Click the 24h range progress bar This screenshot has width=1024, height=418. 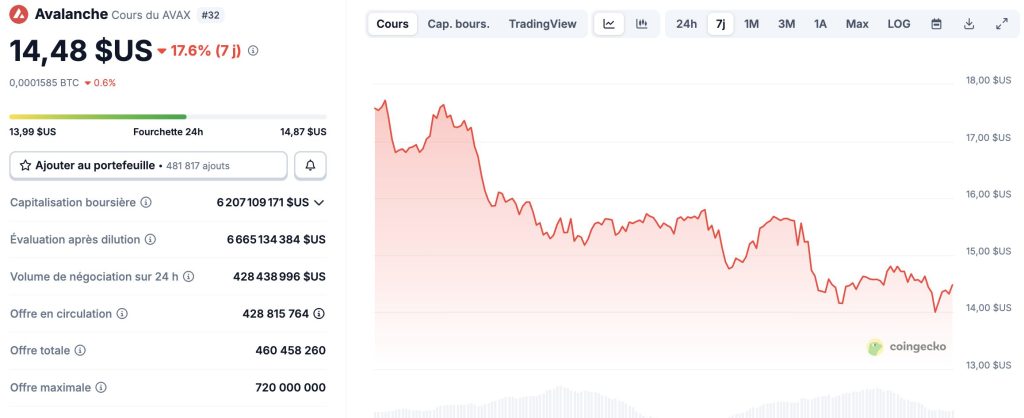(167, 117)
